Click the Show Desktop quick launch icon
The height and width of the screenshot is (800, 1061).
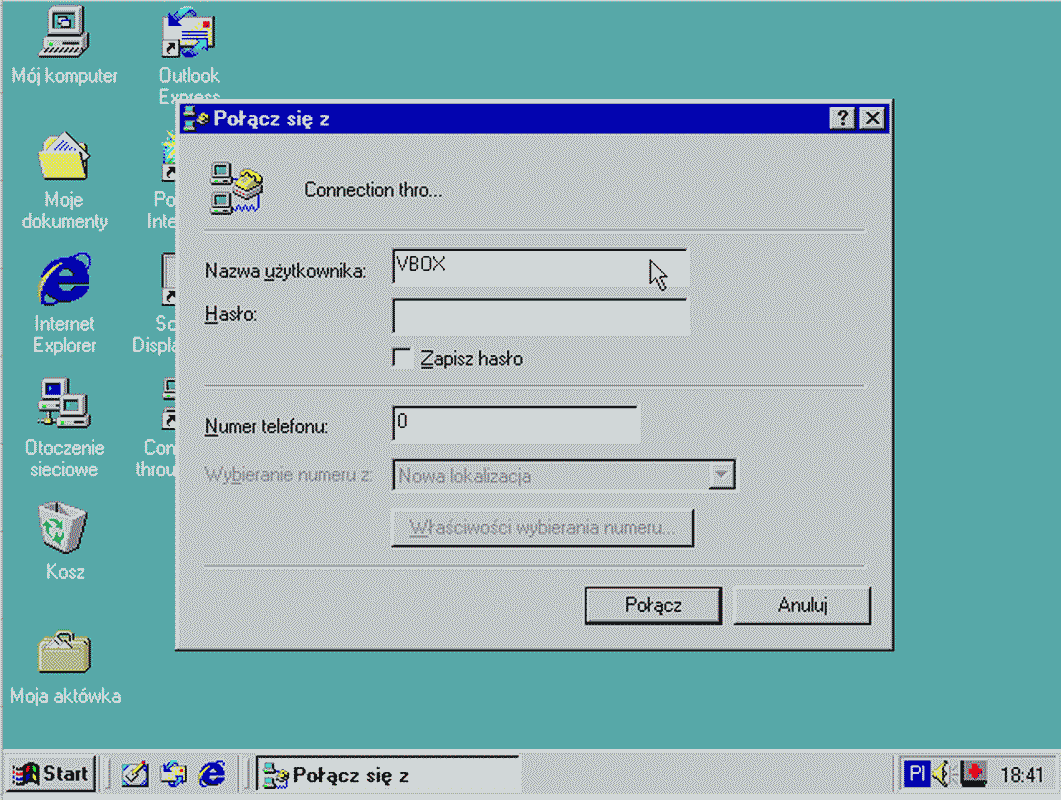pos(135,774)
